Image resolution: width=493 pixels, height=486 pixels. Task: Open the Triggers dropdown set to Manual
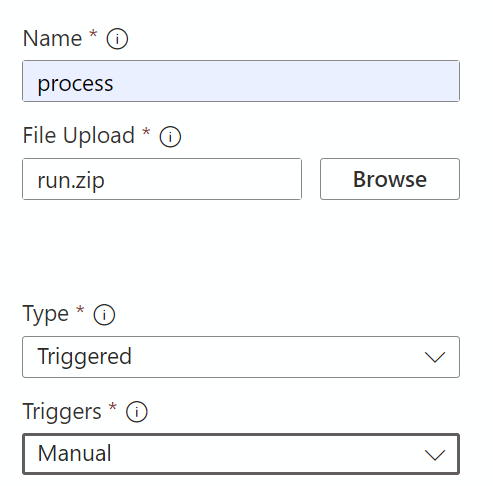pyautogui.click(x=241, y=454)
